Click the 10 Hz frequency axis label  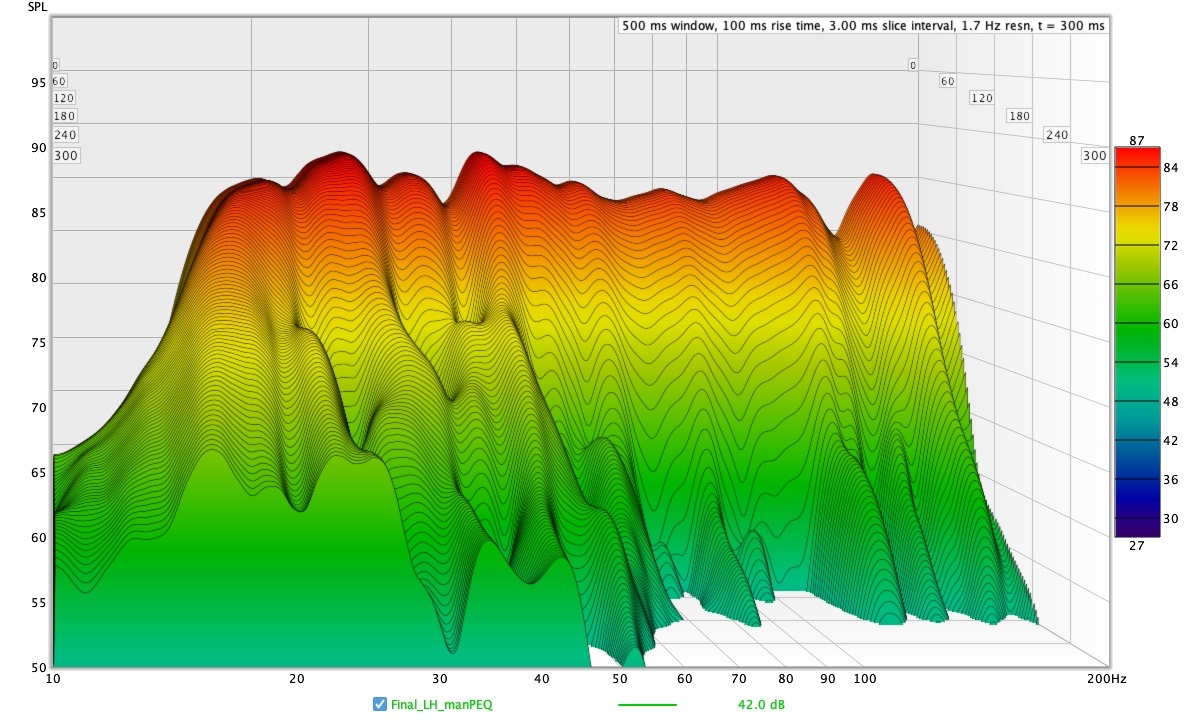pyautogui.click(x=53, y=679)
